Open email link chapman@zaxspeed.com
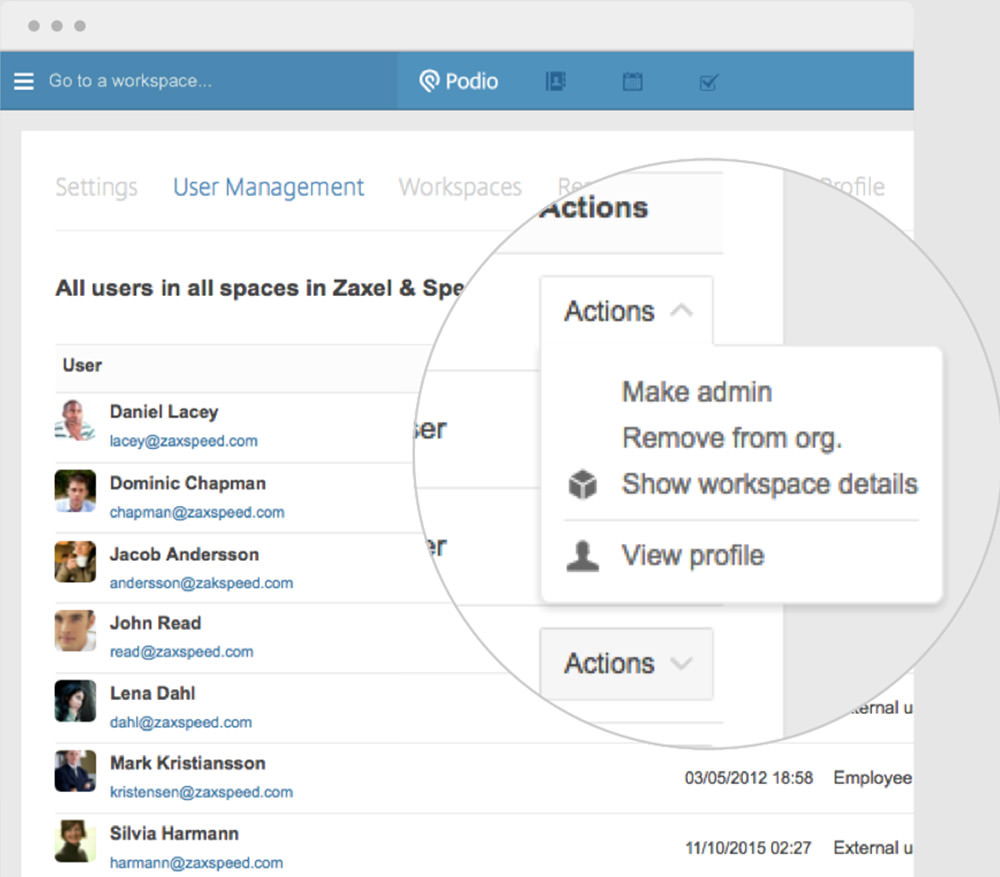The height and width of the screenshot is (877, 1000). coord(197,512)
